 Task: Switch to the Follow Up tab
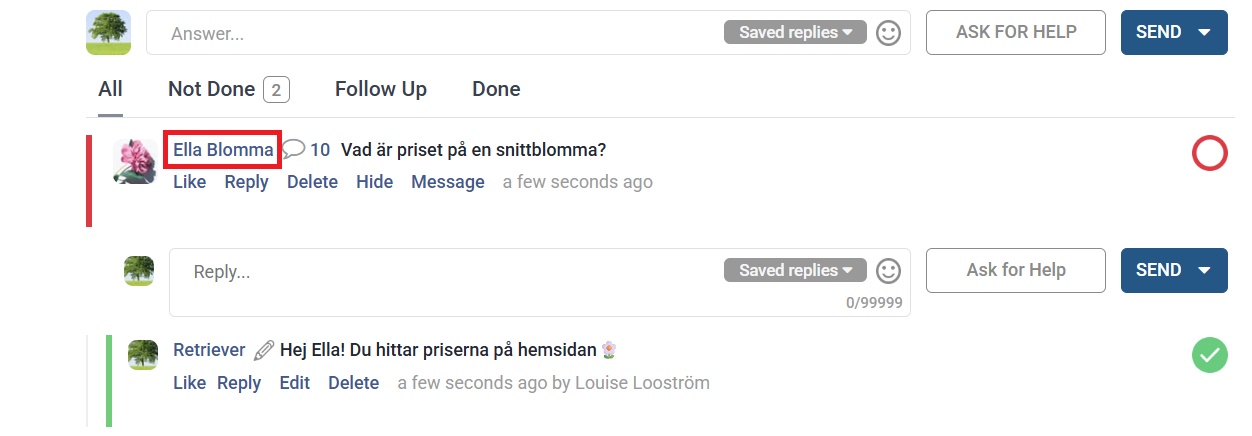tap(381, 89)
